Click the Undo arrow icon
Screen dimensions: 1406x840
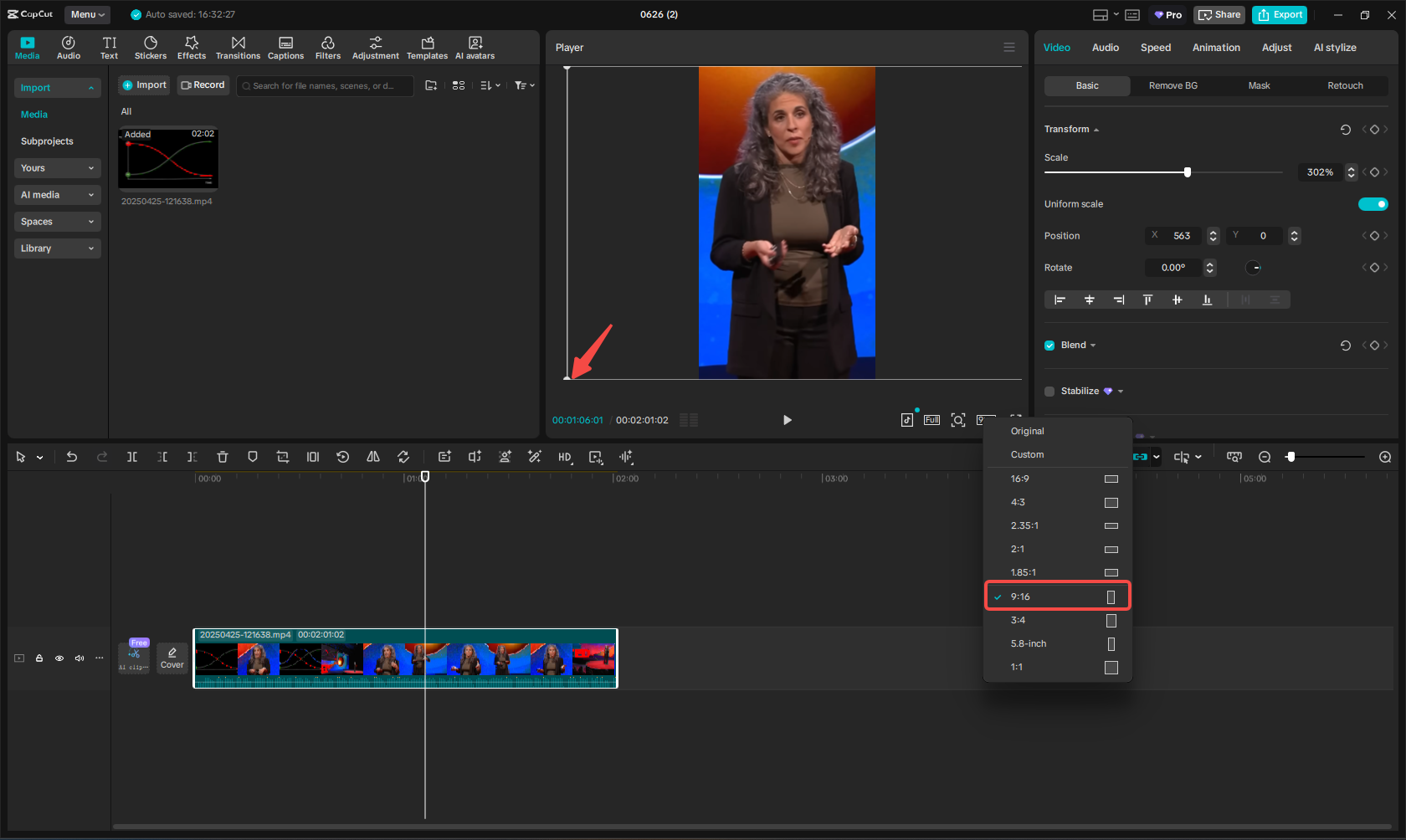pos(72,457)
